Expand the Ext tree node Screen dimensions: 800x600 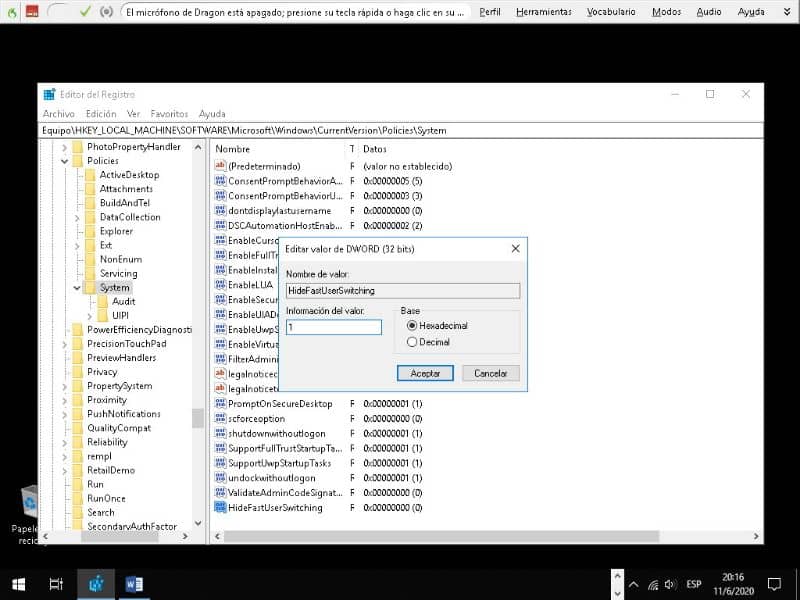77,246
